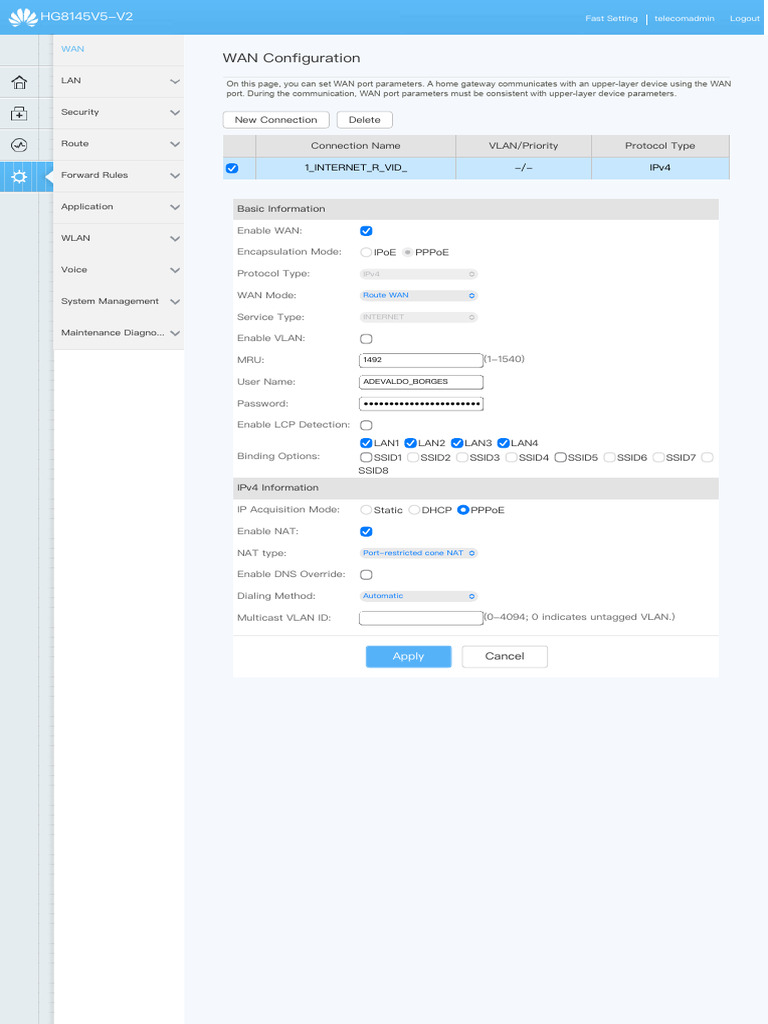Select the gear advanced settings icon

(x=19, y=177)
